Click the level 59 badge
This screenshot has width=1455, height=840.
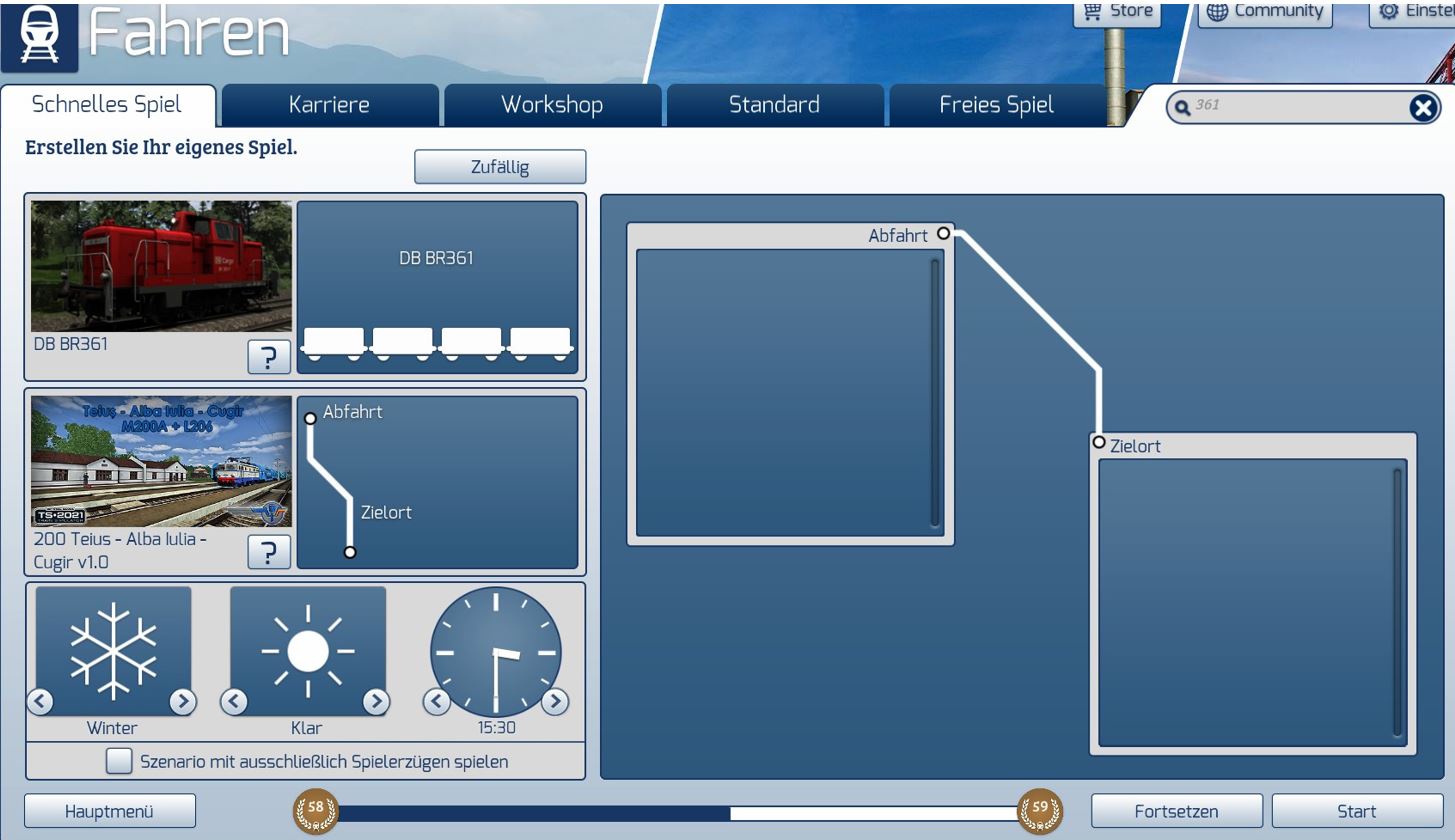tap(1040, 811)
